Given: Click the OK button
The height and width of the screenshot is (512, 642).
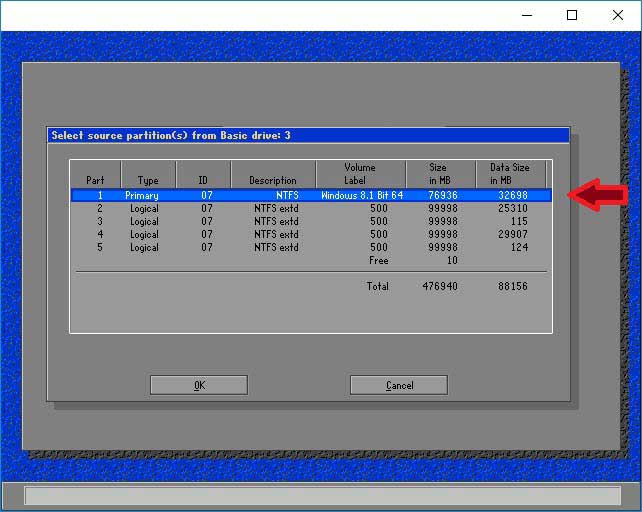Looking at the screenshot, I should (198, 385).
